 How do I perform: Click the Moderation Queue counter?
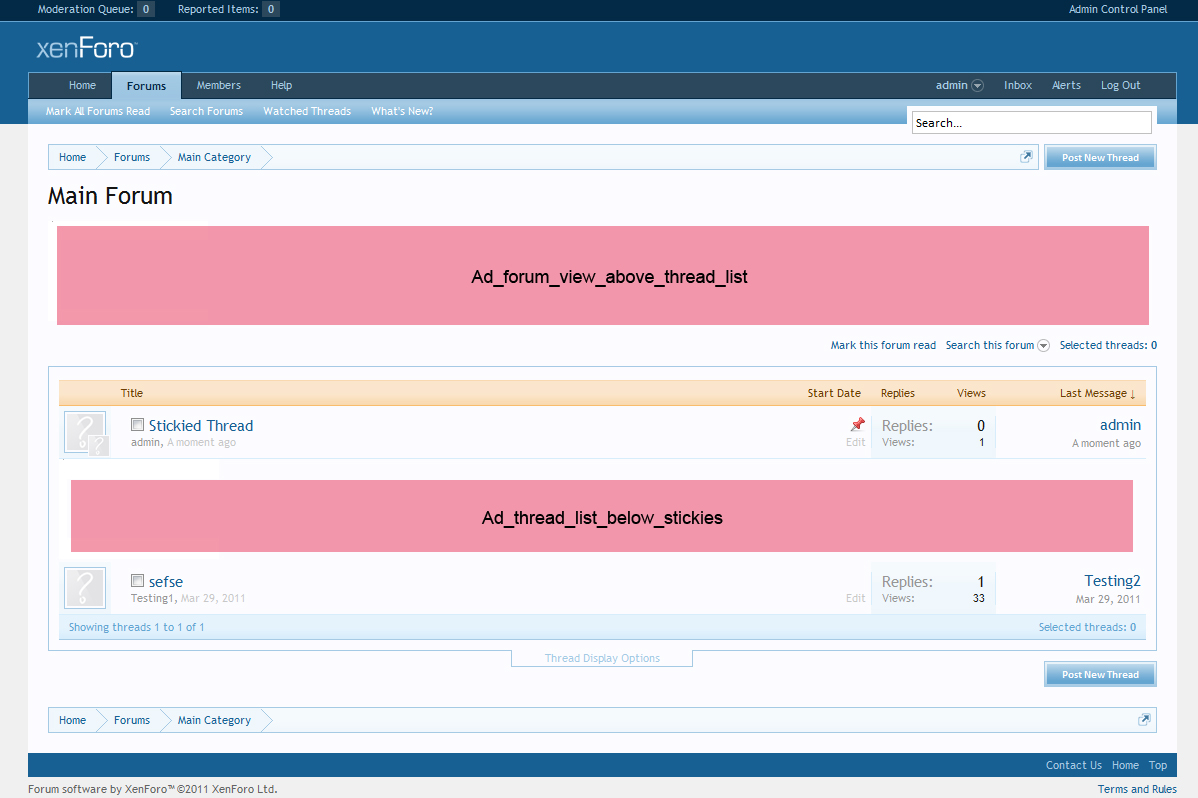(x=146, y=9)
